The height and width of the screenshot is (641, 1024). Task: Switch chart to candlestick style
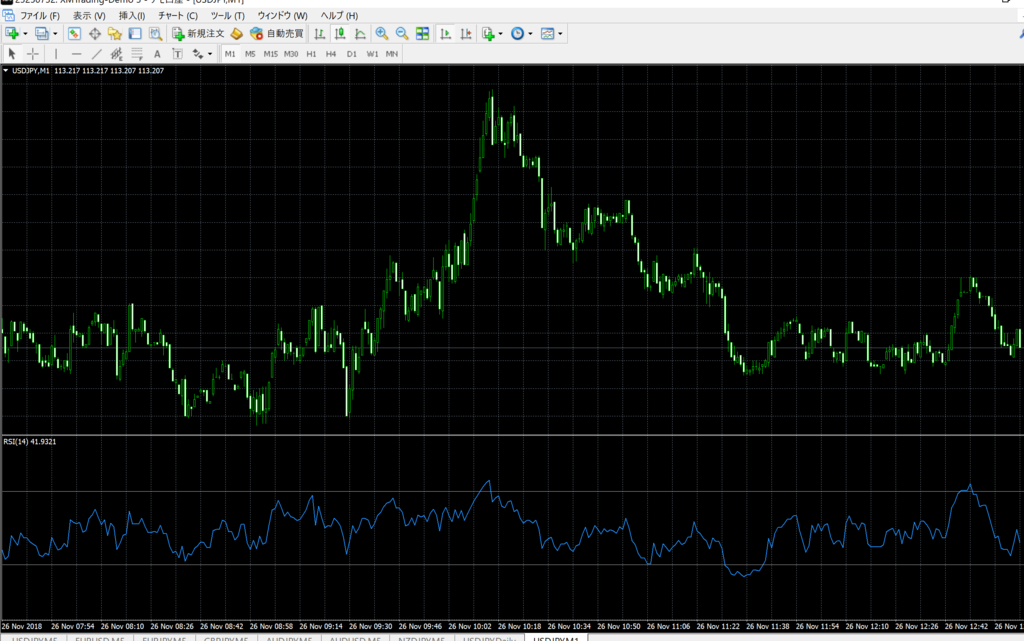340,33
